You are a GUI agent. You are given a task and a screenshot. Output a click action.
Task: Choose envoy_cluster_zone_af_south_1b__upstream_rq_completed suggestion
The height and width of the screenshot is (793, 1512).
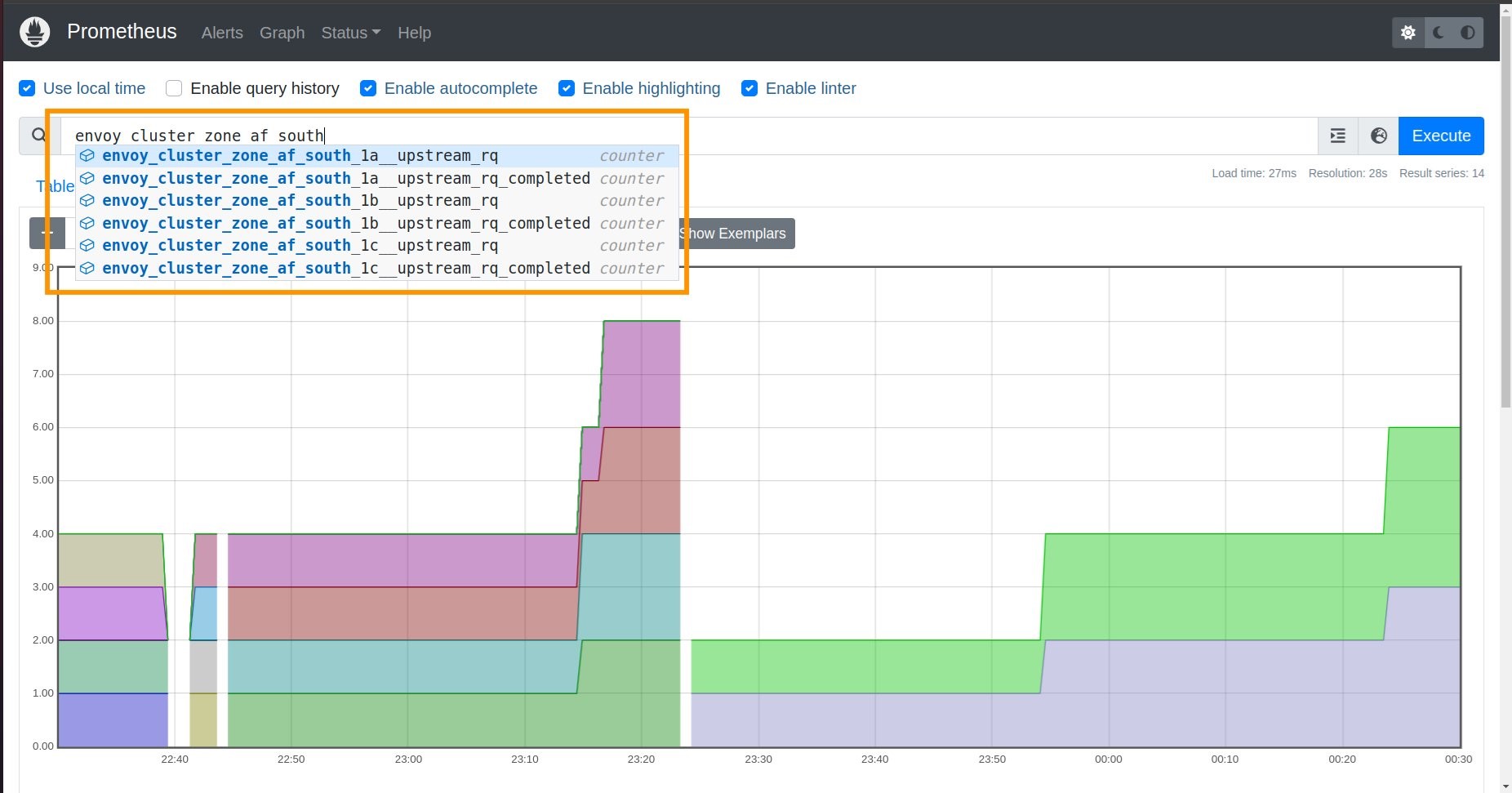(x=377, y=223)
